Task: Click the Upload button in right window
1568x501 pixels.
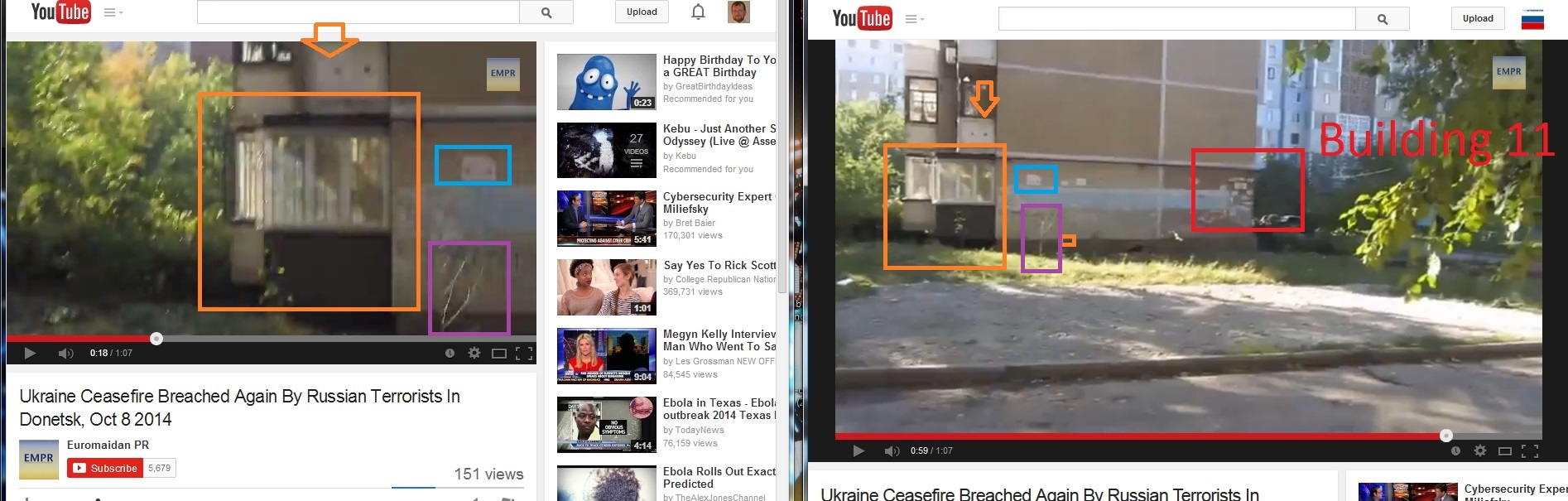Action: pyautogui.click(x=1477, y=18)
